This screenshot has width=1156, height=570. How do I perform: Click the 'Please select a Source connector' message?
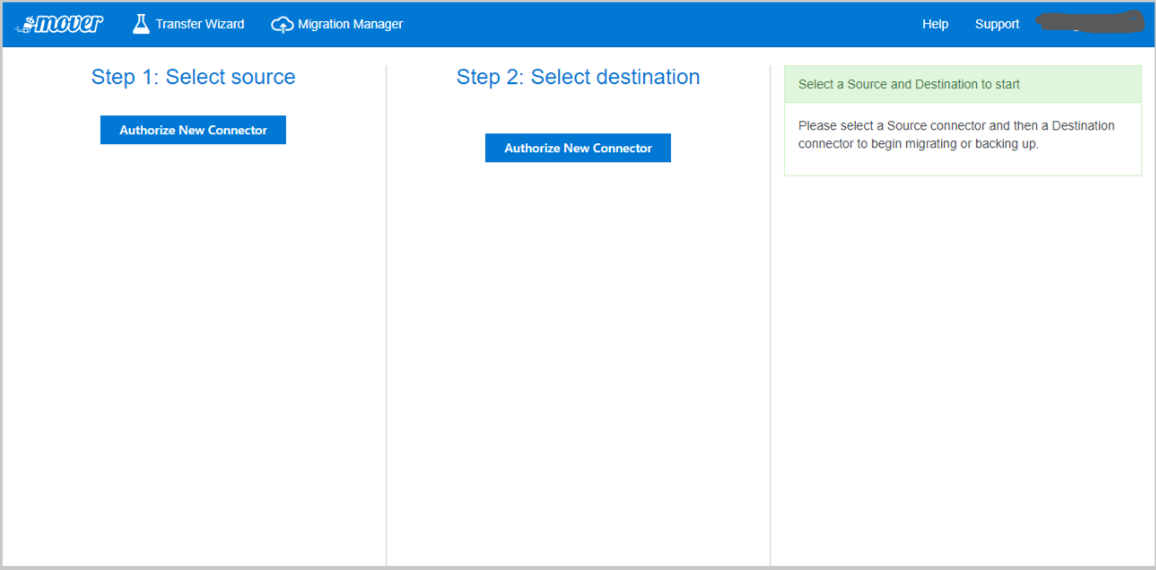pyautogui.click(x=957, y=135)
